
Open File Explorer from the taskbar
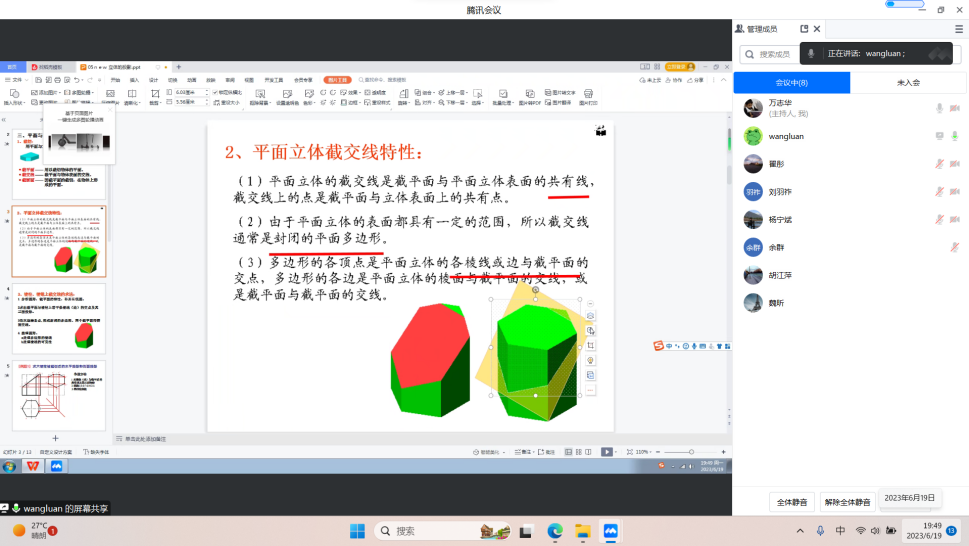(582, 531)
